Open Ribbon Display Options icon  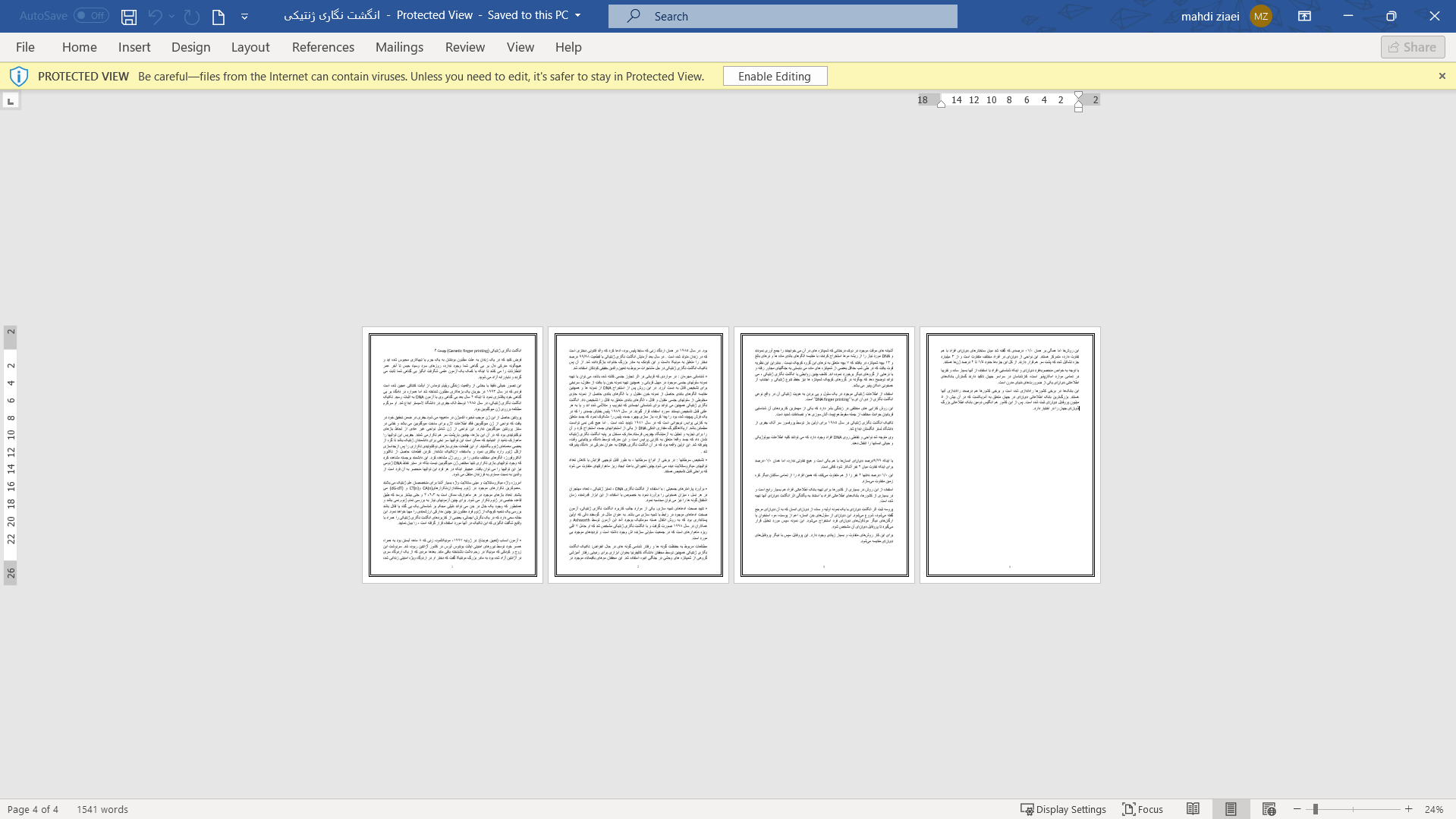pos(1304,16)
